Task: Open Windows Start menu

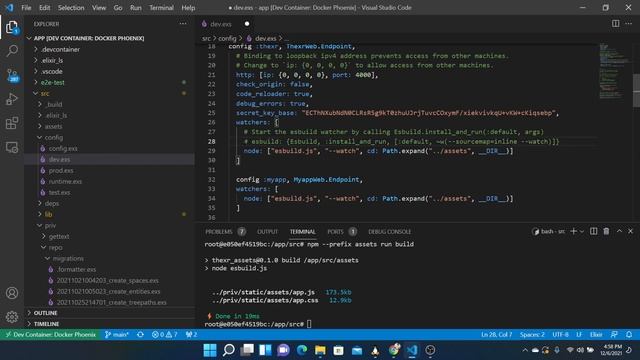Action: [x=210, y=350]
